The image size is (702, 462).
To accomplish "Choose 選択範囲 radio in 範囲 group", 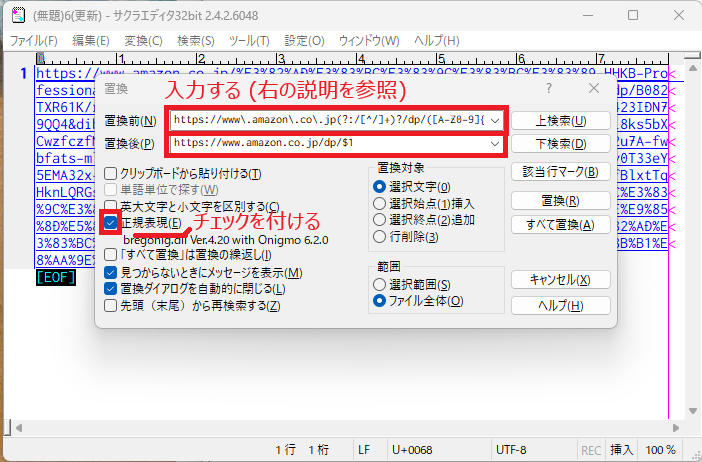I will pos(379,284).
